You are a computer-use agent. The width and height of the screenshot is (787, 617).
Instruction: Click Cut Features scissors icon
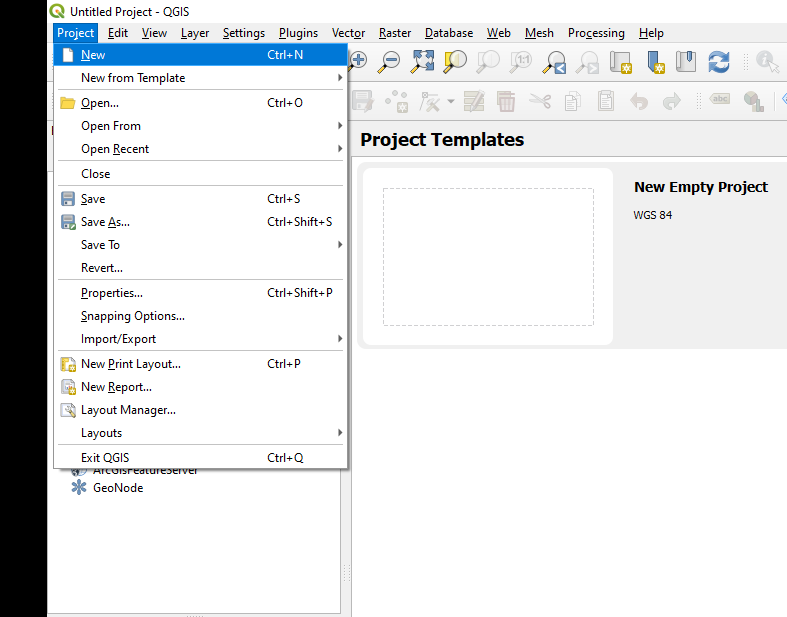point(540,101)
